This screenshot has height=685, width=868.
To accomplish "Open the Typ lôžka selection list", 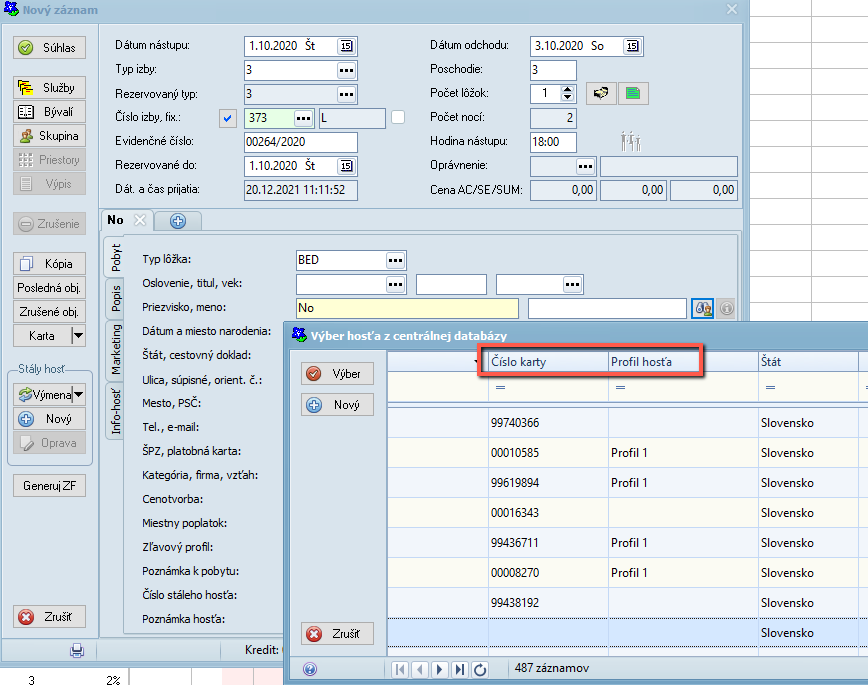I will coord(396,260).
